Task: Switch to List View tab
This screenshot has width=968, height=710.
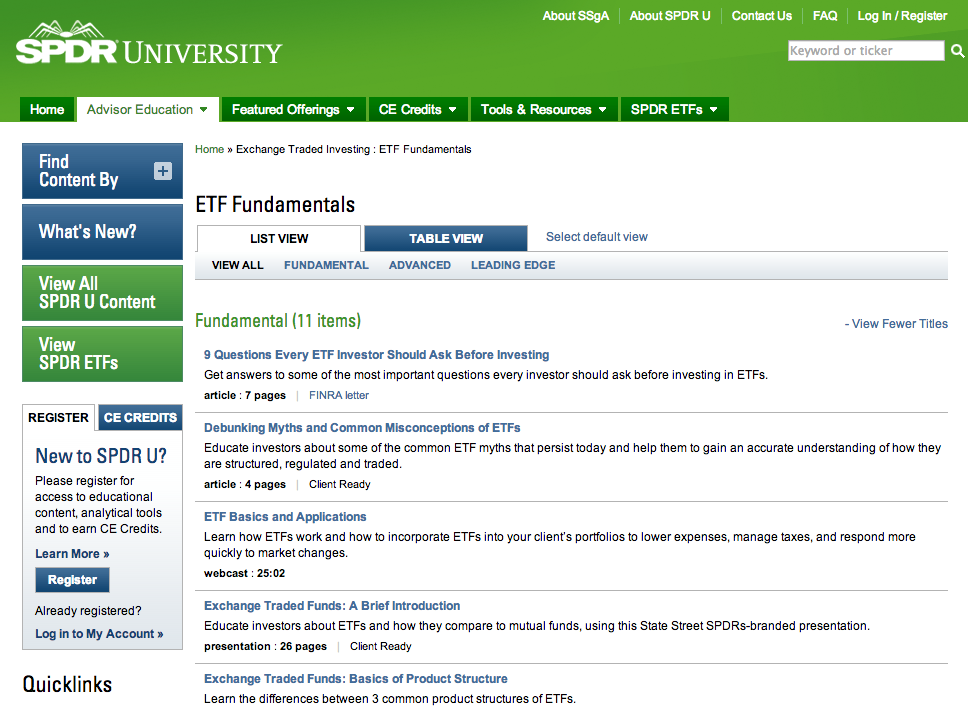Action: tap(279, 238)
